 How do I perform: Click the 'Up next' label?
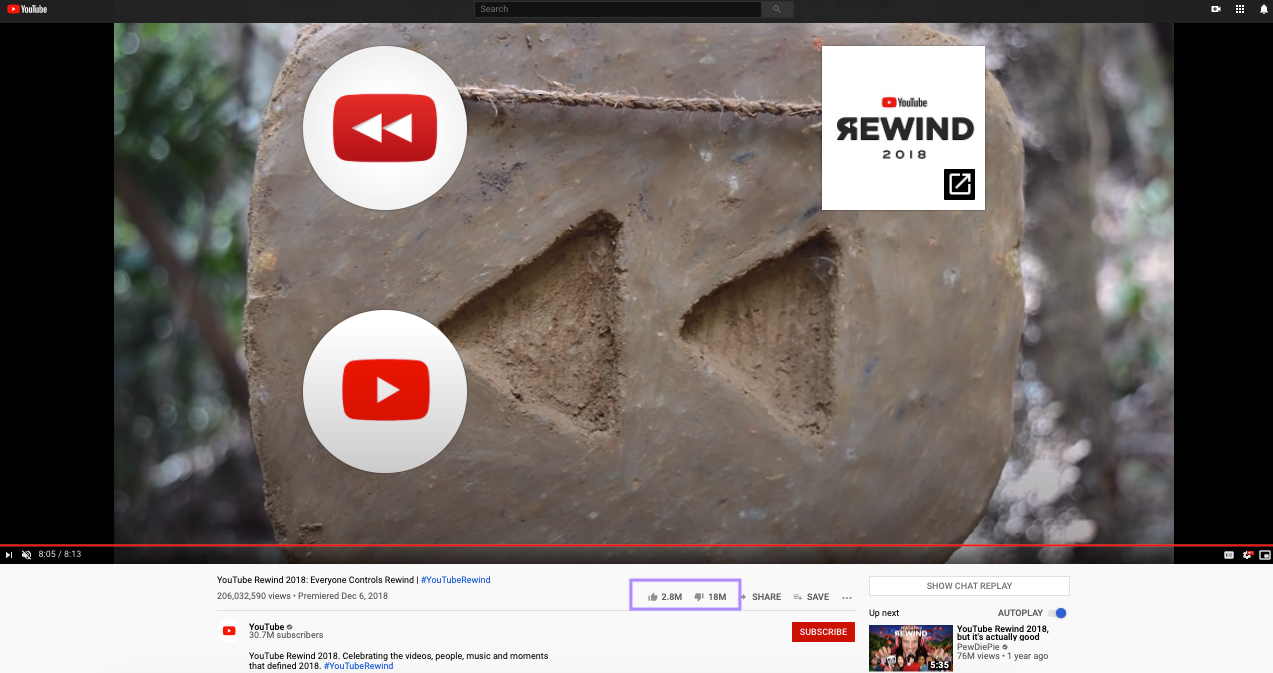[884, 613]
